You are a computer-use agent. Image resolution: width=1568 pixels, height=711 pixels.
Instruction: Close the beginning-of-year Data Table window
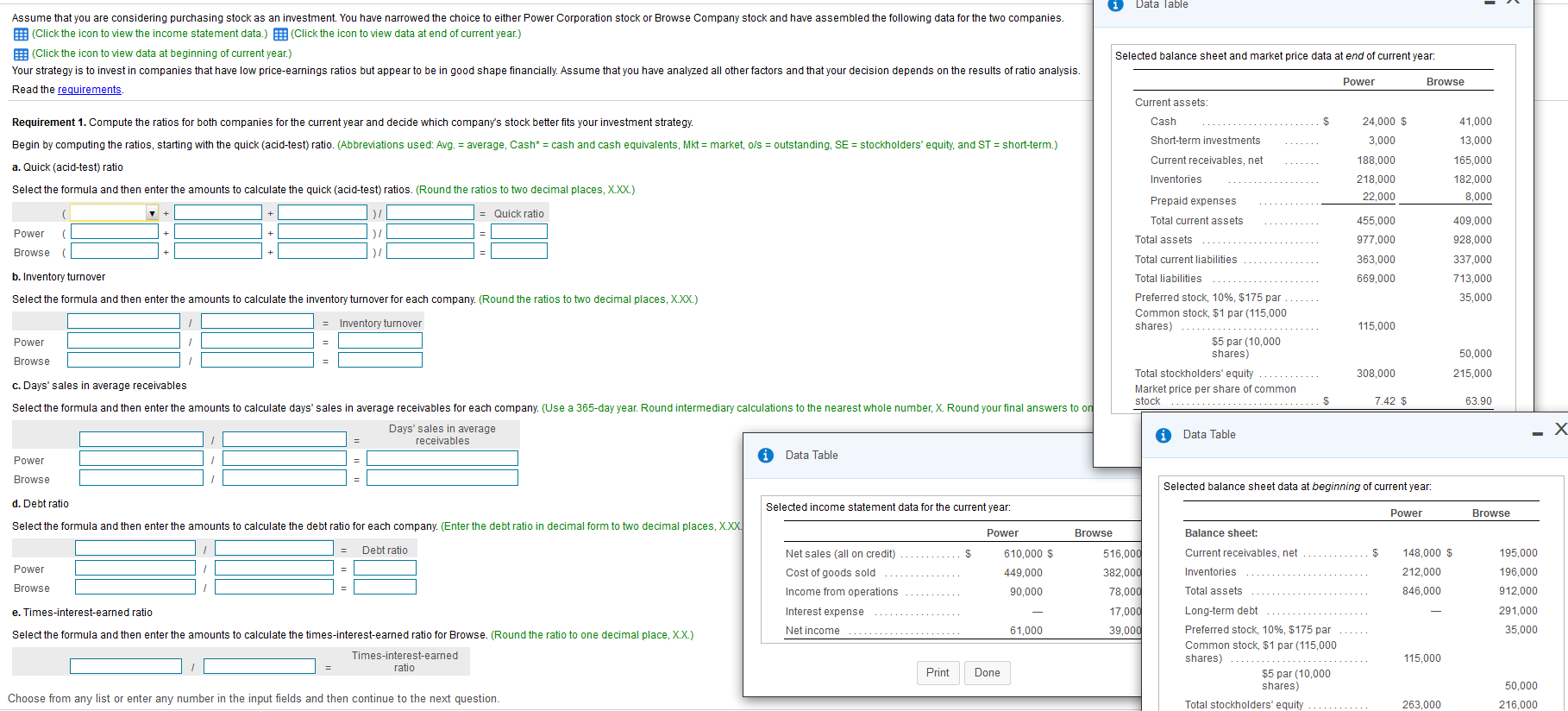pyautogui.click(x=1560, y=429)
